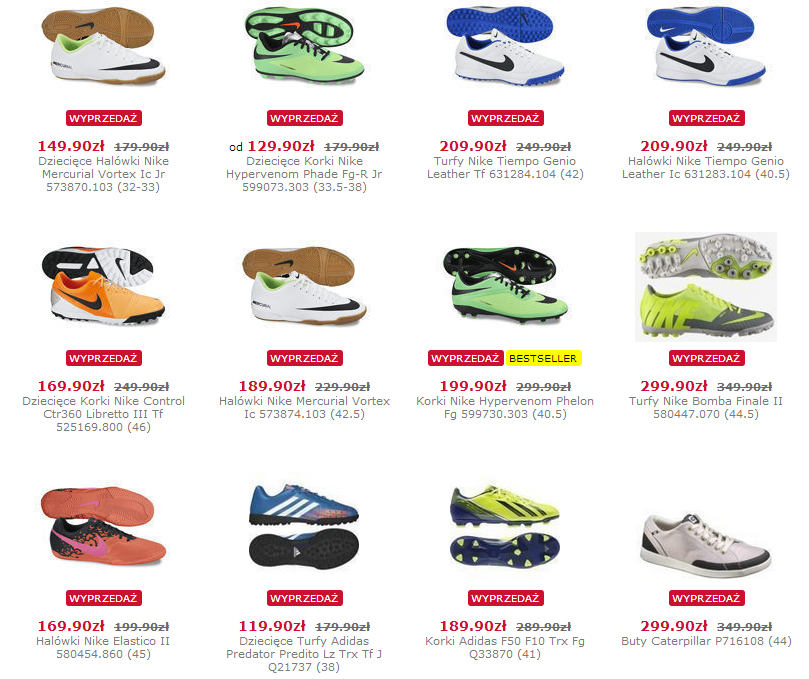
Task: Open the Tiempo Genio Leather Tf shoe image
Action: tap(505, 46)
